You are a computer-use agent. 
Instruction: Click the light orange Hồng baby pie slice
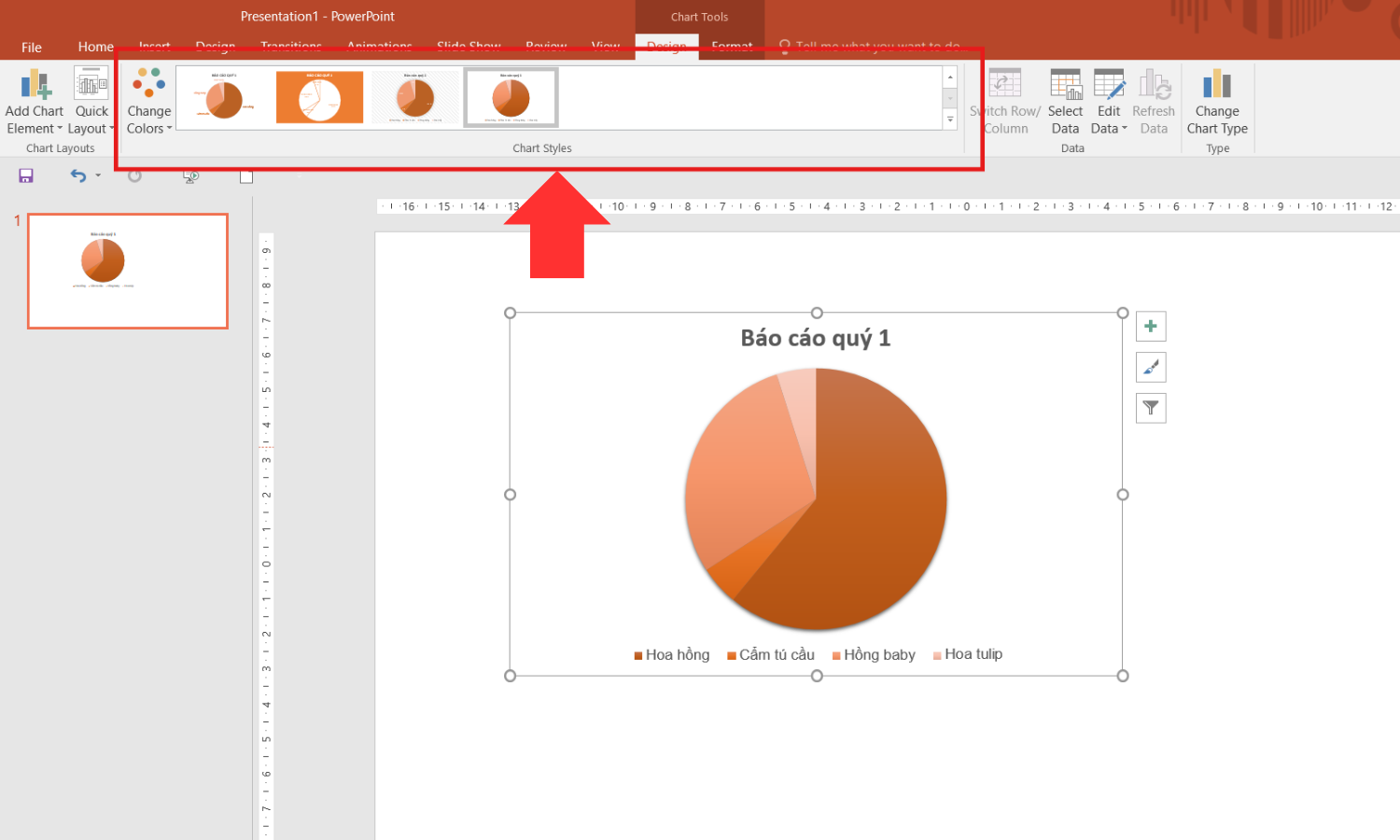click(747, 476)
